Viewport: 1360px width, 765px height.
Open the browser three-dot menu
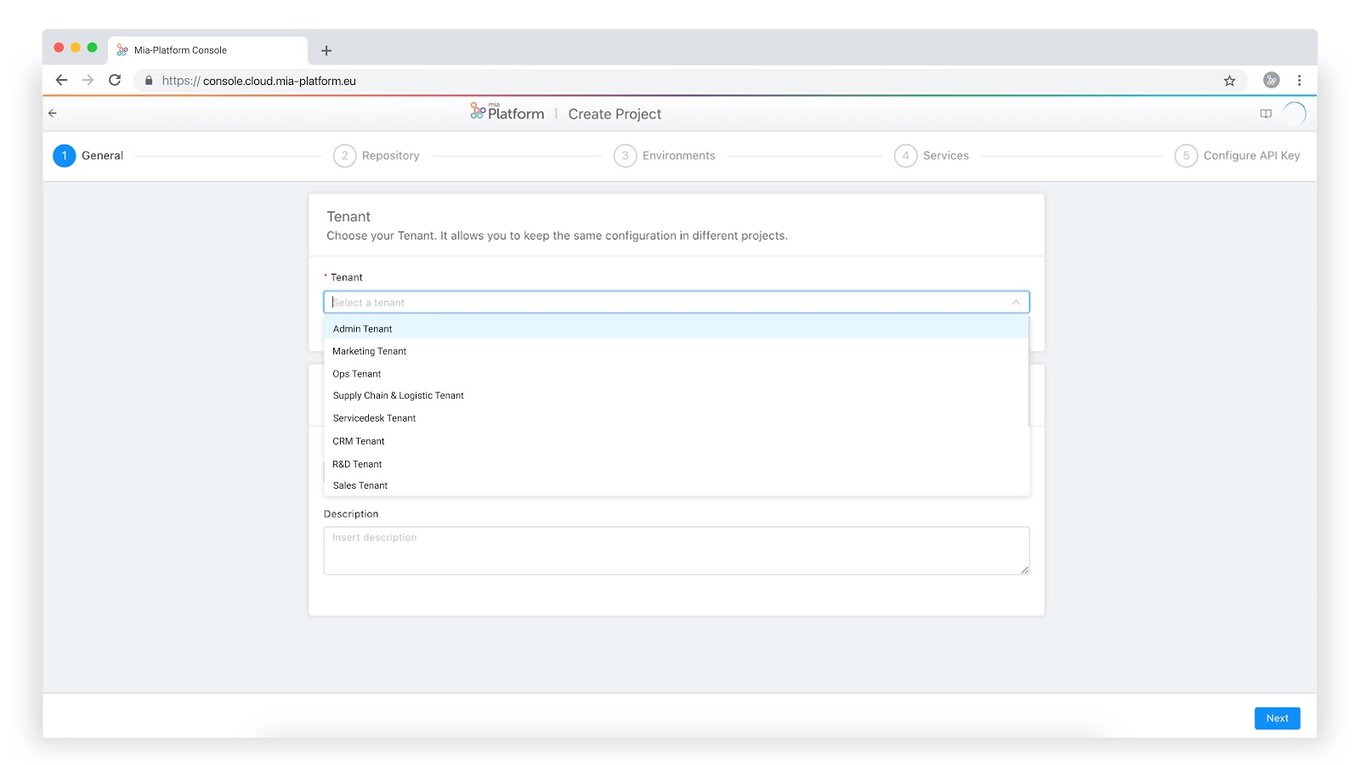1299,80
